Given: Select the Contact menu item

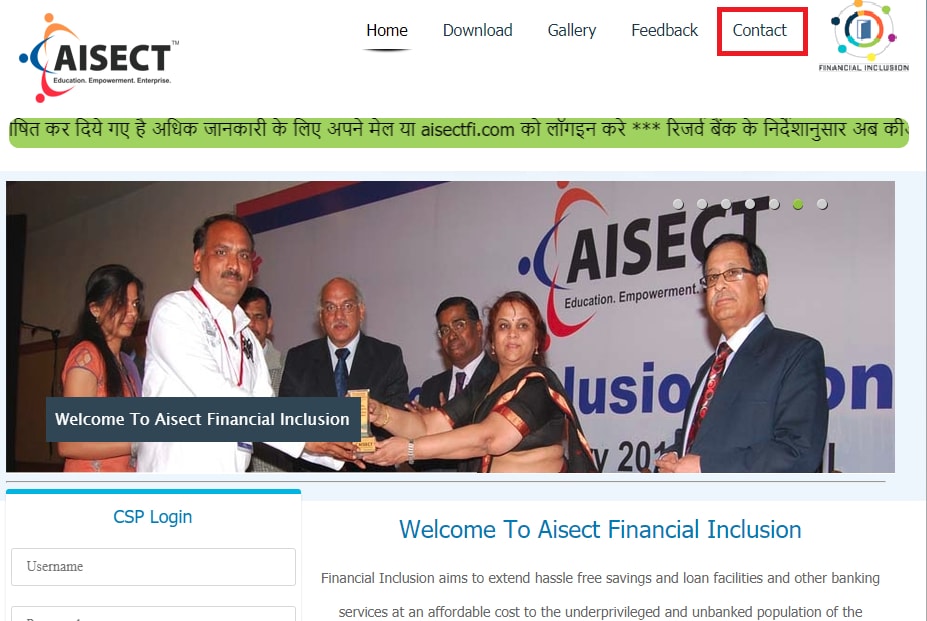Looking at the screenshot, I should (760, 30).
